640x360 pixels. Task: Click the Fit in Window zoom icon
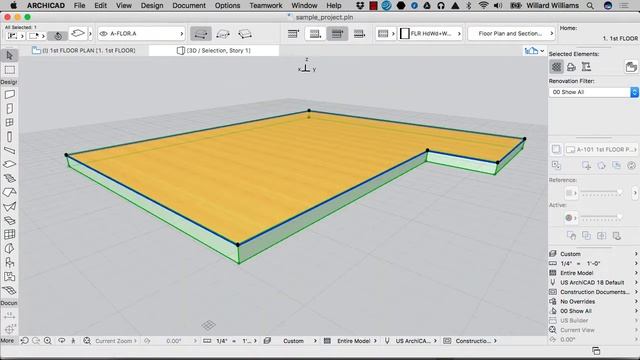(87, 340)
